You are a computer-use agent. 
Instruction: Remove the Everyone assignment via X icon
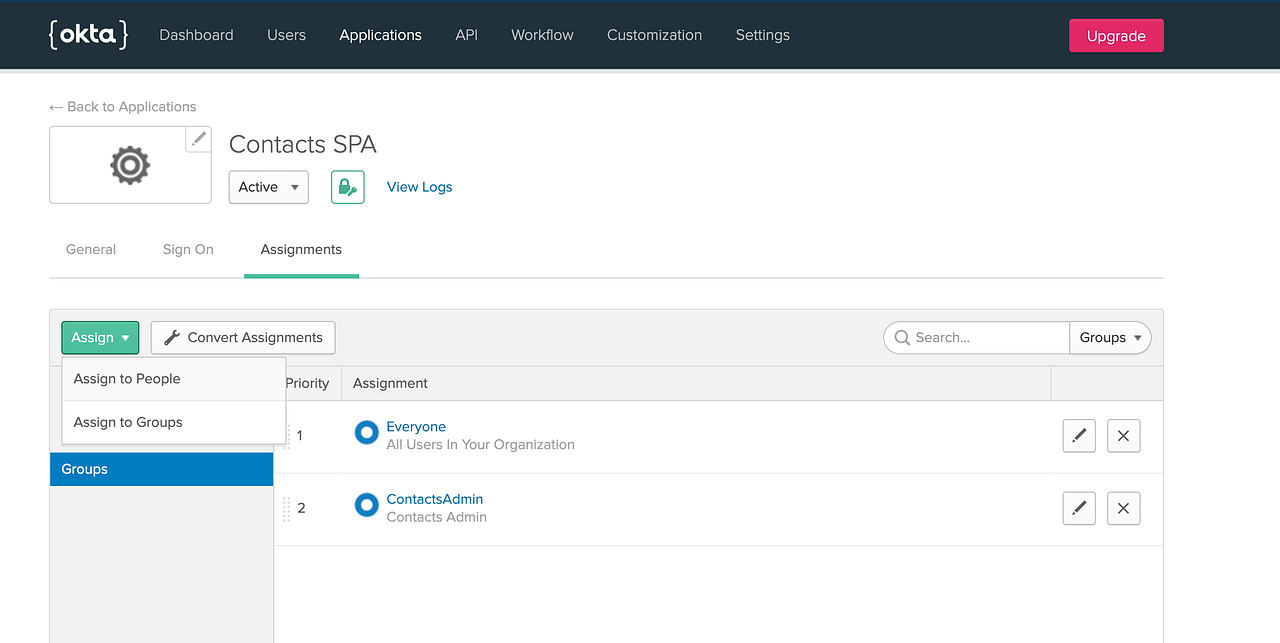(1123, 435)
